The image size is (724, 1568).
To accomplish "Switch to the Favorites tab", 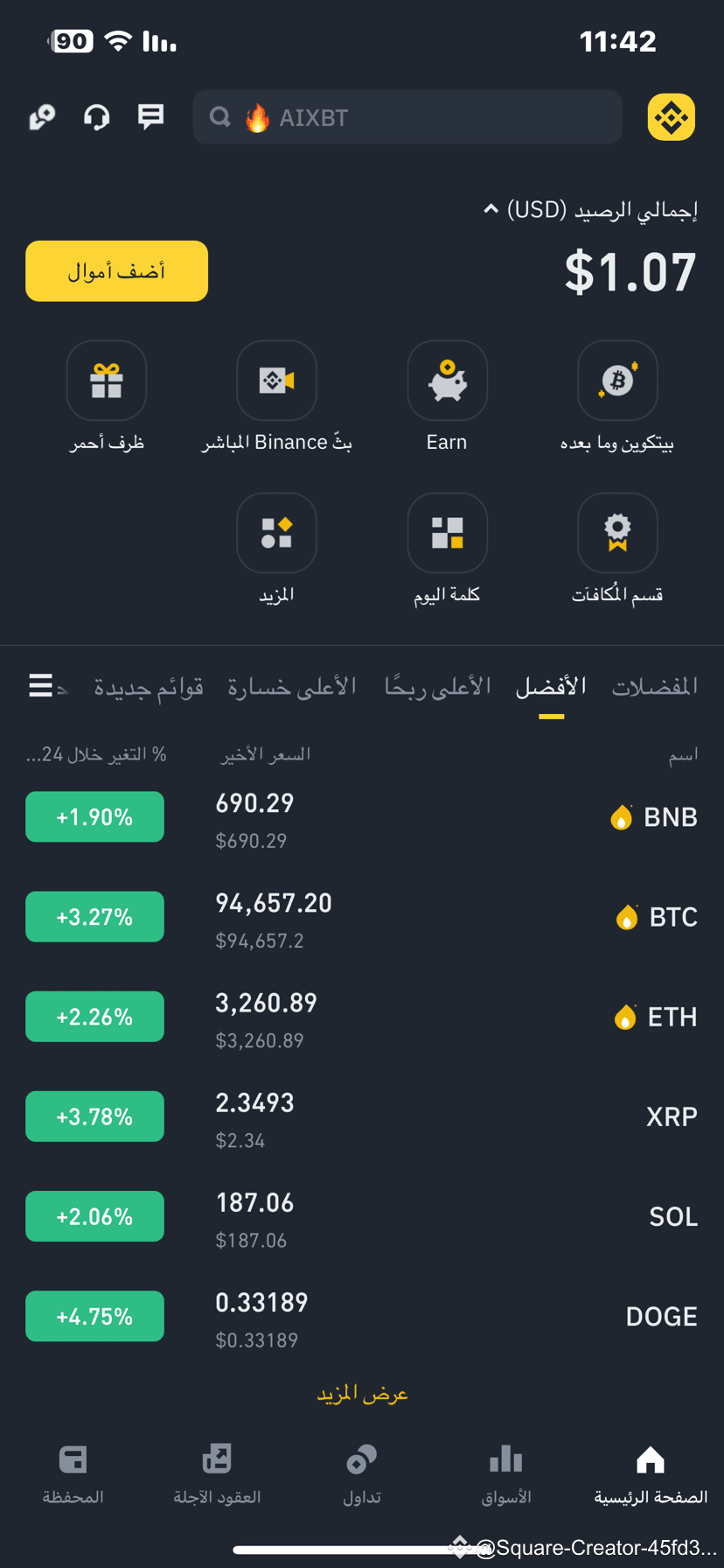I will [x=654, y=687].
